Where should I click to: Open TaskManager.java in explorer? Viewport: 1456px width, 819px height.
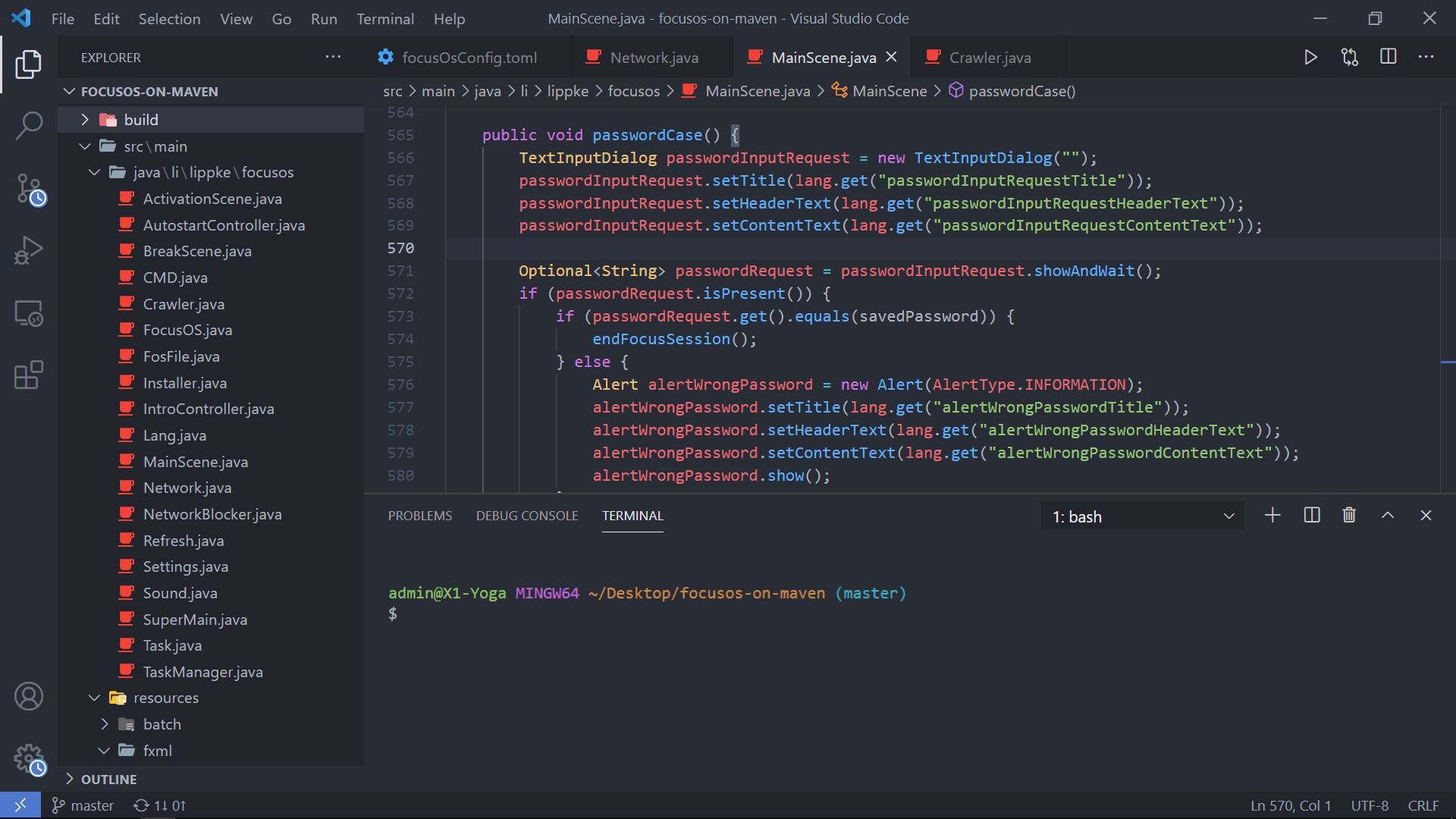pyautogui.click(x=211, y=672)
